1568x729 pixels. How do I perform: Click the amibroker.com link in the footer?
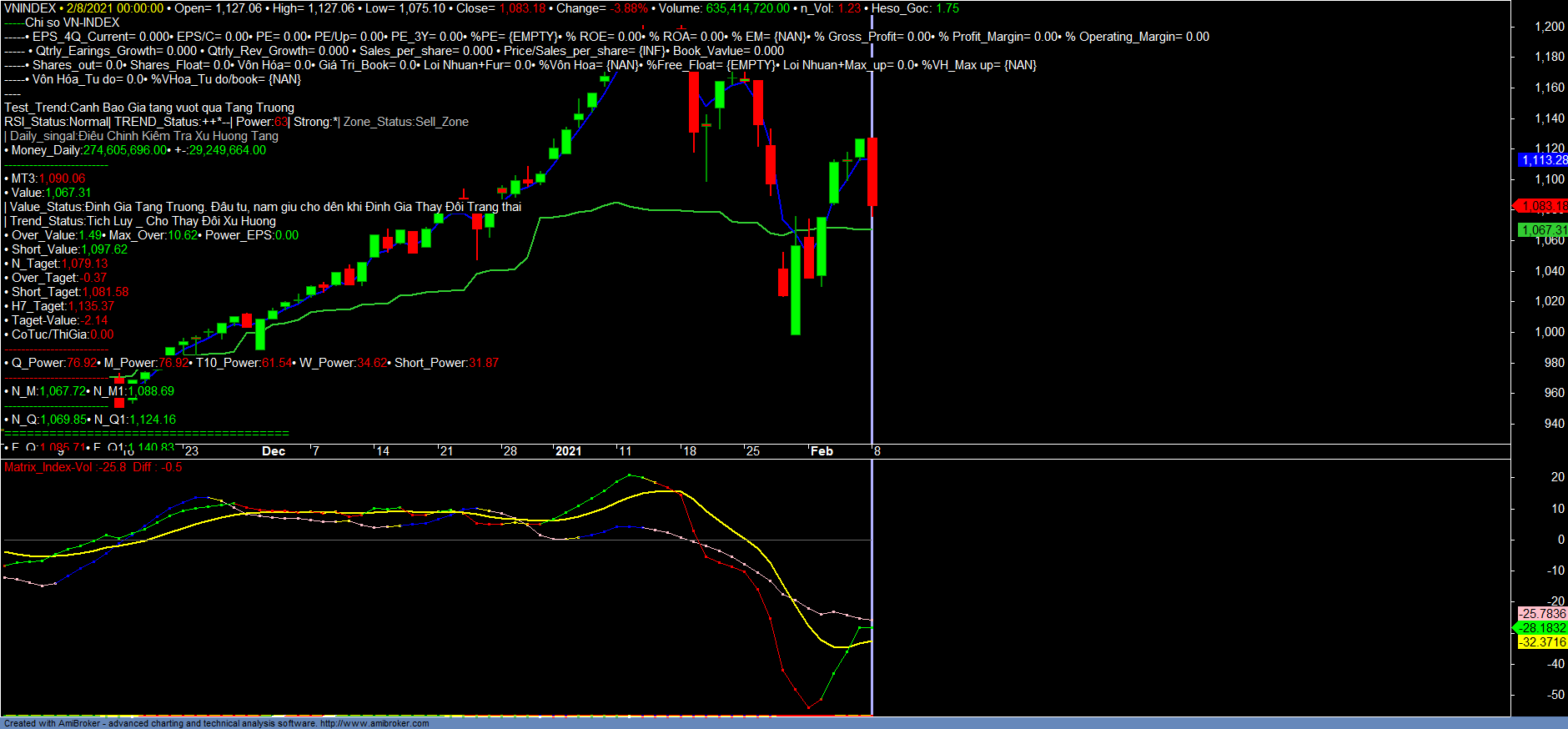[374, 723]
